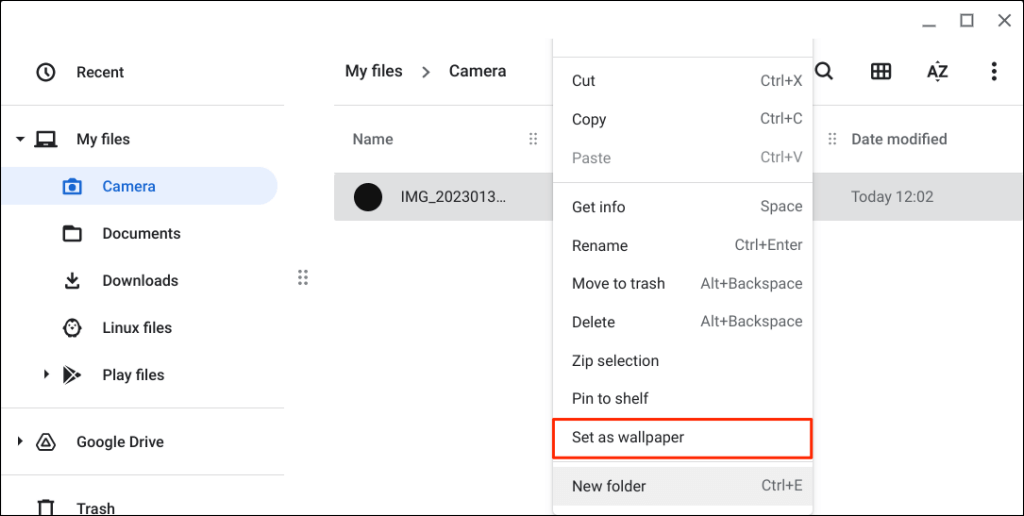1024x516 pixels.
Task: Open the three-dot more menu
Action: point(993,71)
